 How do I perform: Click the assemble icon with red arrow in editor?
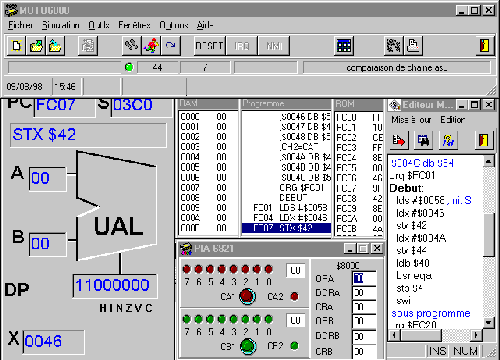(x=399, y=140)
